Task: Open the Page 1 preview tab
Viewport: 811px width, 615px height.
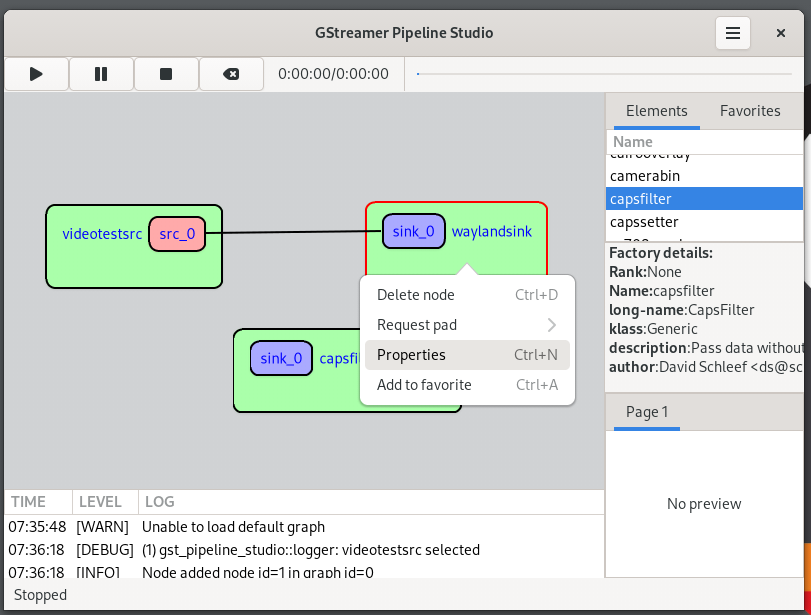Action: (647, 412)
